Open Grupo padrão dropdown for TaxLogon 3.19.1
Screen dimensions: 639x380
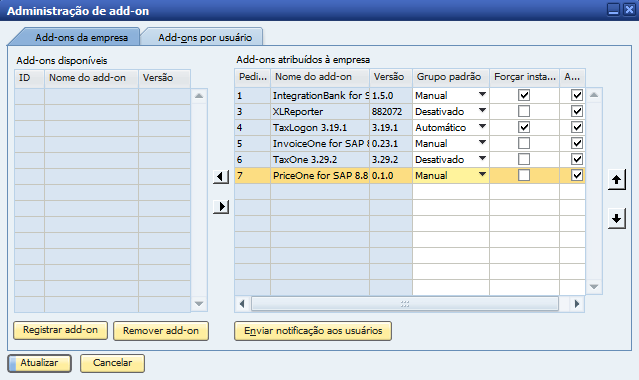tap(482, 126)
